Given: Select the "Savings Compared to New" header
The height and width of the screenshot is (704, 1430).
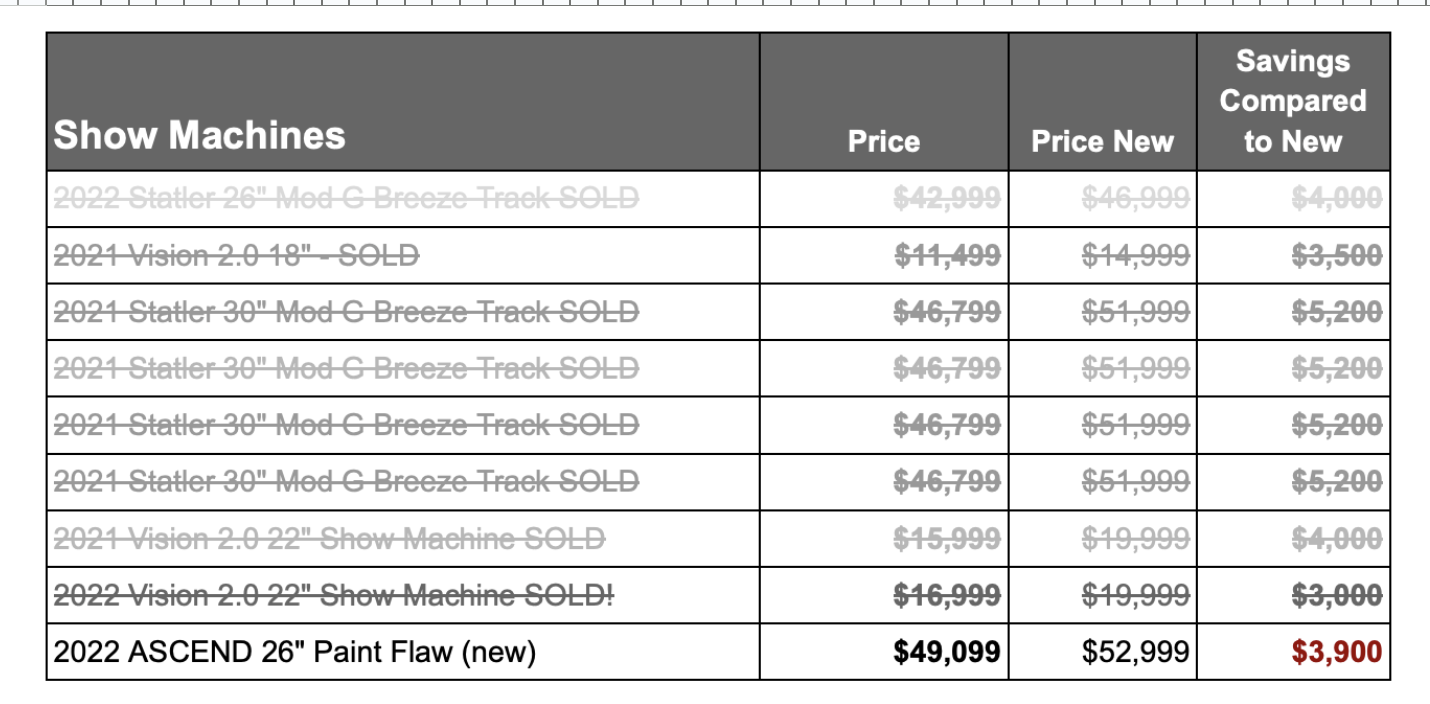Looking at the screenshot, I should [1293, 101].
